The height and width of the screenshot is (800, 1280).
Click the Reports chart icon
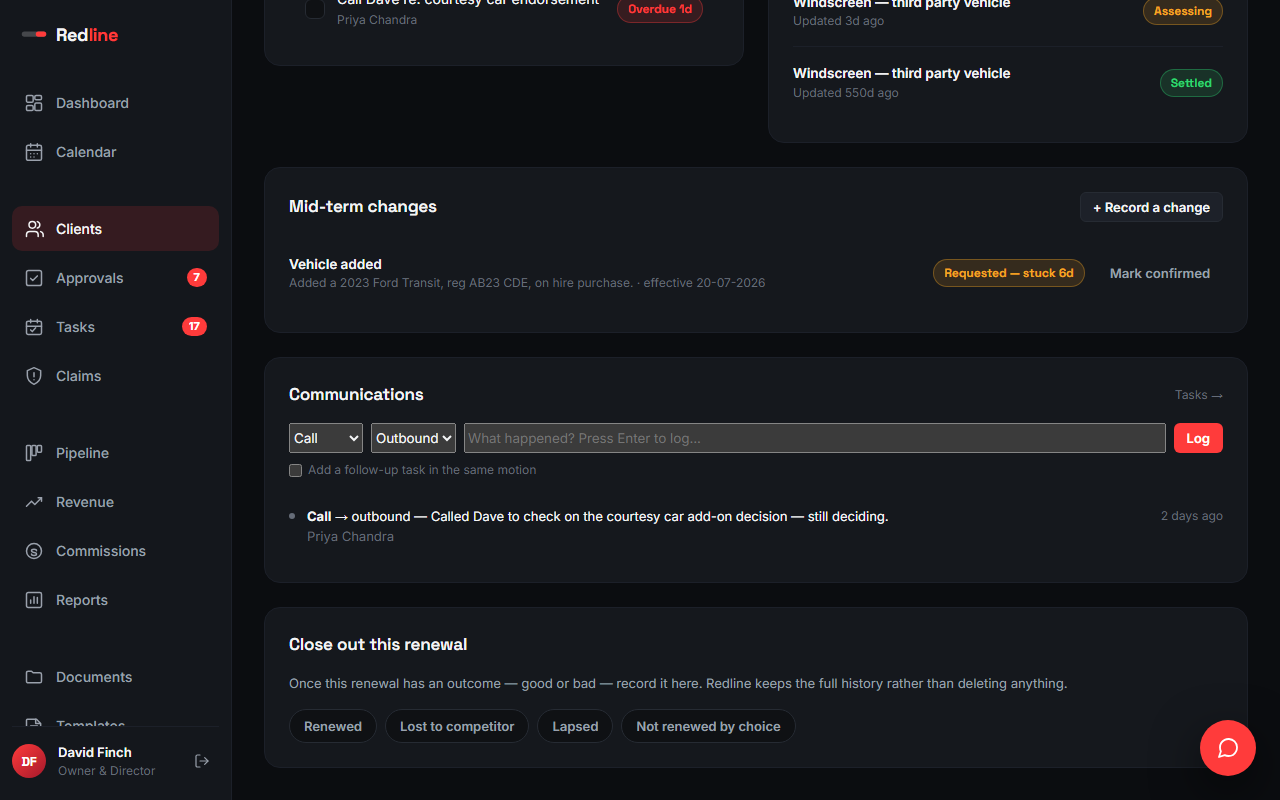coord(34,600)
